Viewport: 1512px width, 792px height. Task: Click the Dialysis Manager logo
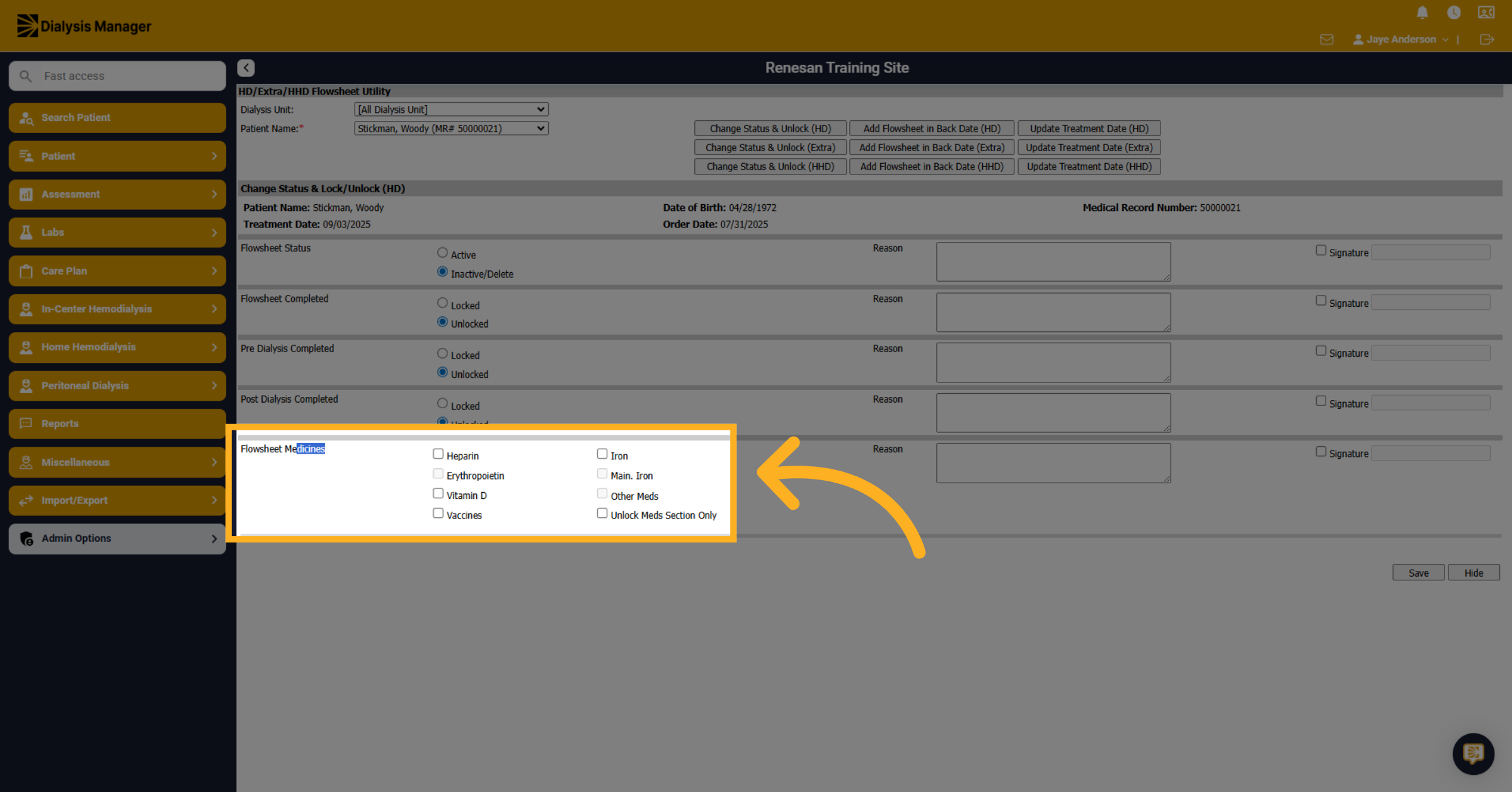(x=84, y=26)
